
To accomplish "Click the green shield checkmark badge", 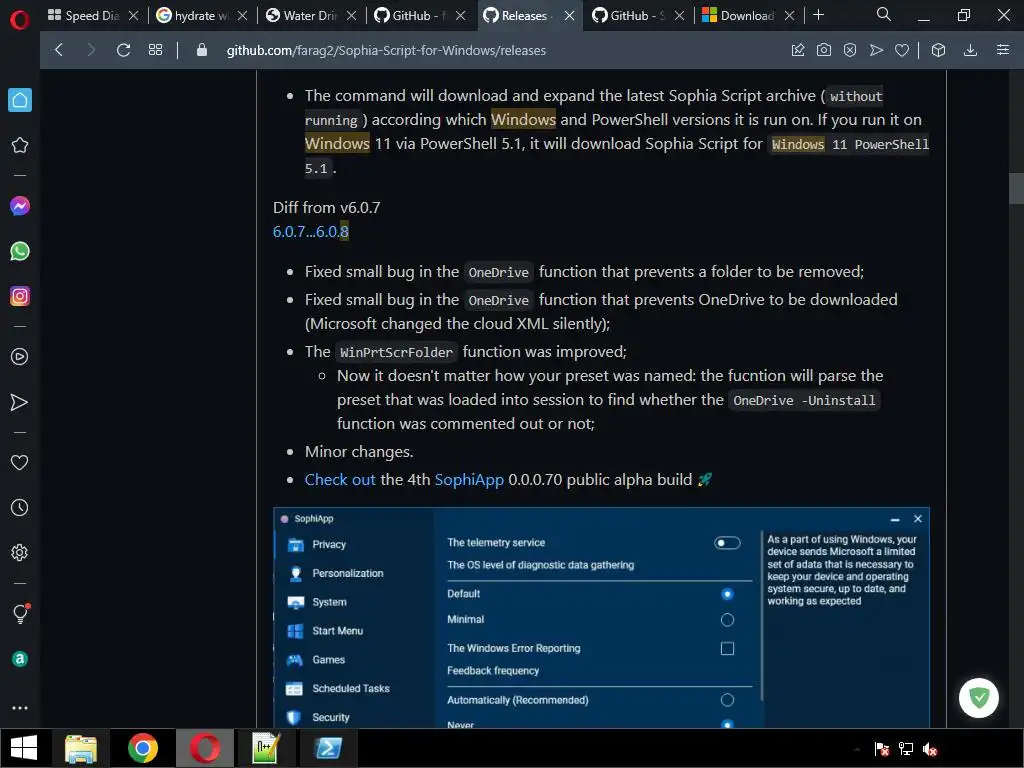I will (x=978, y=698).
